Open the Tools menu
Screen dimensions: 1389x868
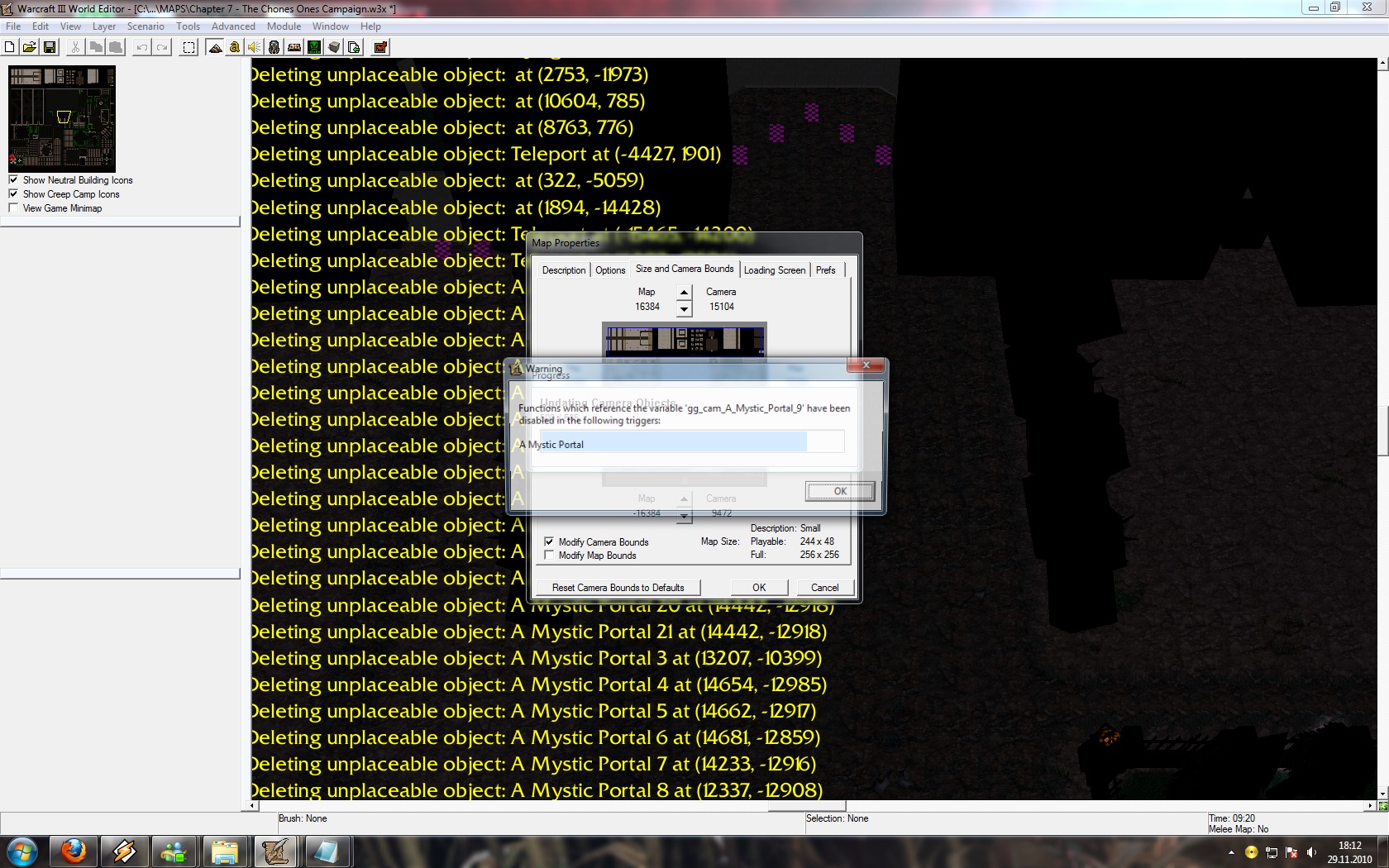[x=188, y=26]
